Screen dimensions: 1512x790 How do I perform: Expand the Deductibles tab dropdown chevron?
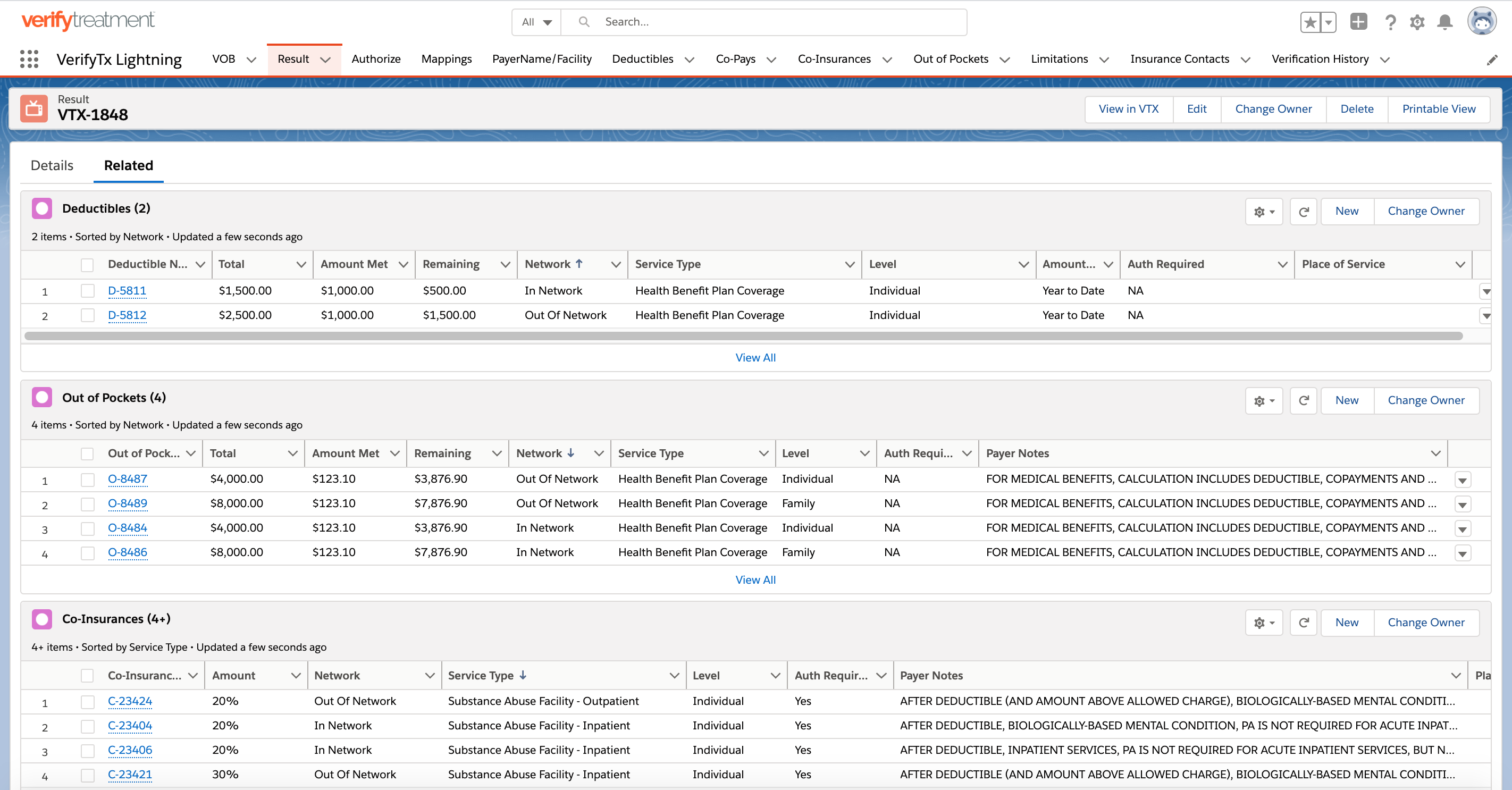pyautogui.click(x=690, y=60)
